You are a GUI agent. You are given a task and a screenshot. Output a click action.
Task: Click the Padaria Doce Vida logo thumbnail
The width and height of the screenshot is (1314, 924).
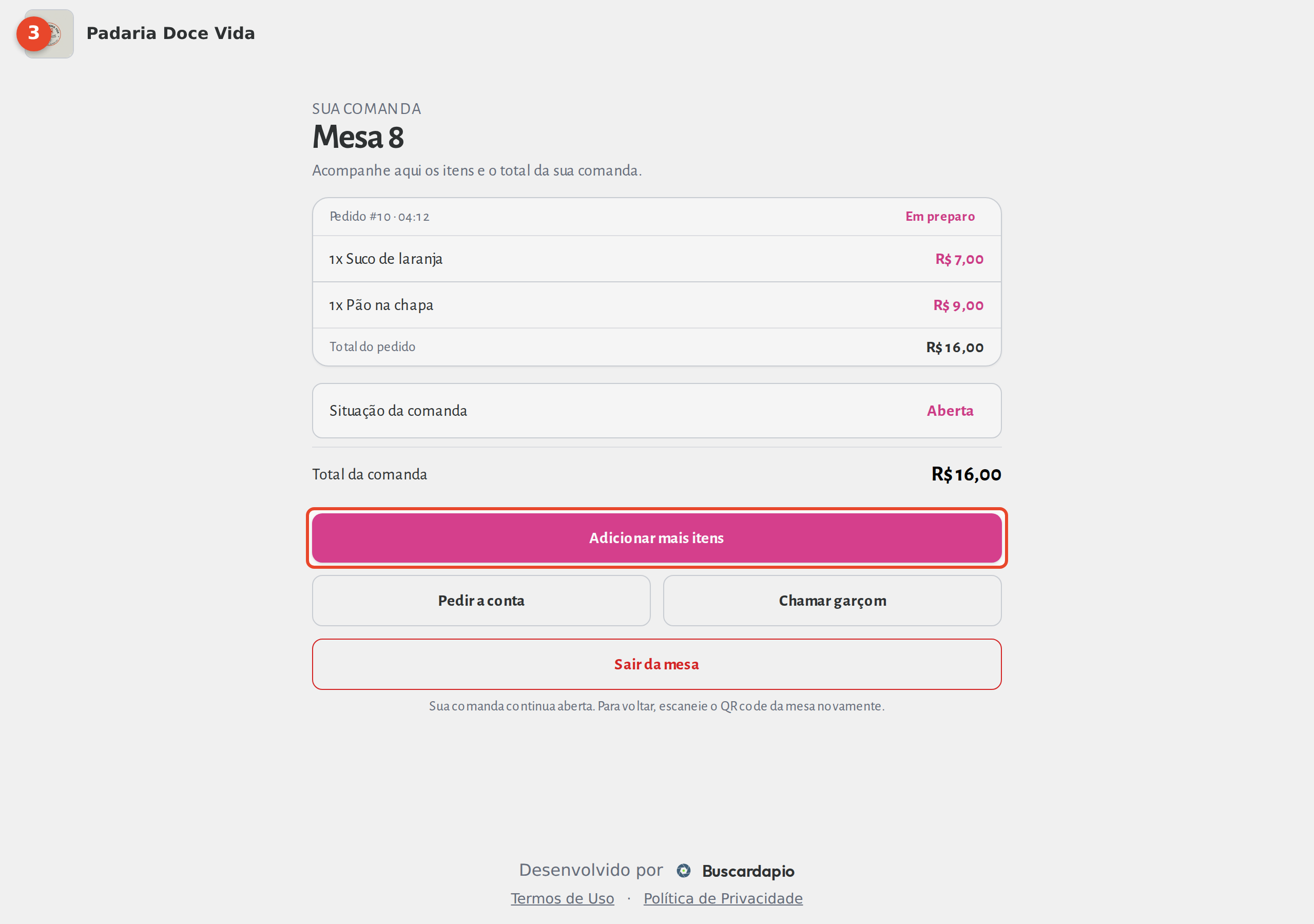49,33
